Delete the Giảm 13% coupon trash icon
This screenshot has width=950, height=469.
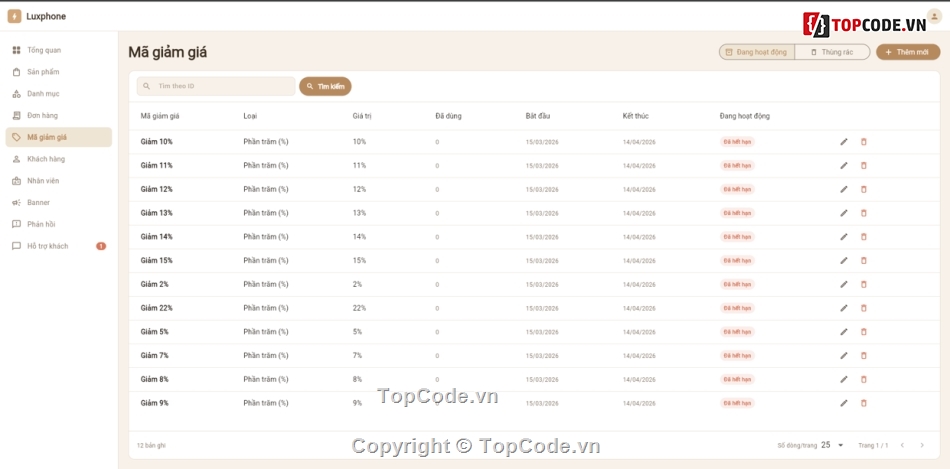(x=864, y=213)
